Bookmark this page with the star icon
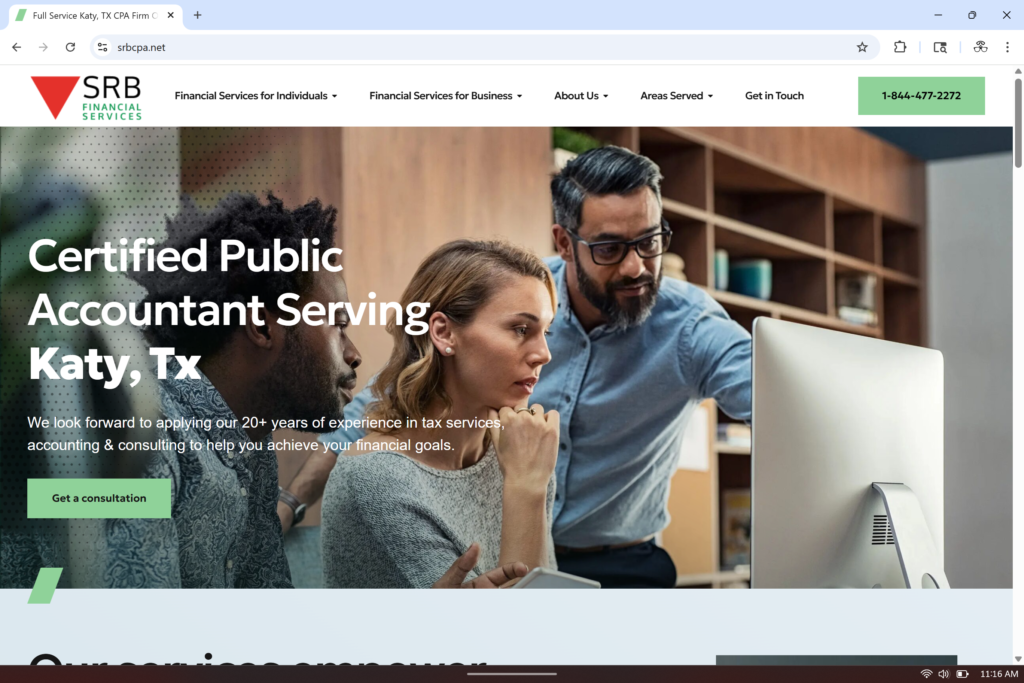Viewport: 1024px width, 683px height. [x=862, y=47]
